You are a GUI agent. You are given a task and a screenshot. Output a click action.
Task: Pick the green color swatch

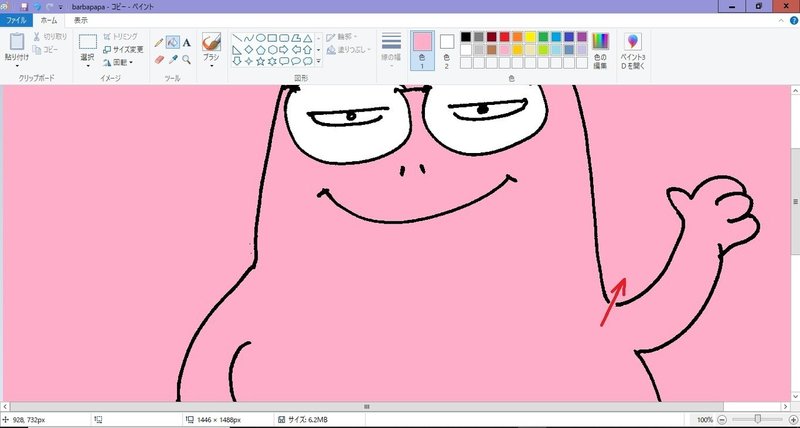tap(543, 37)
